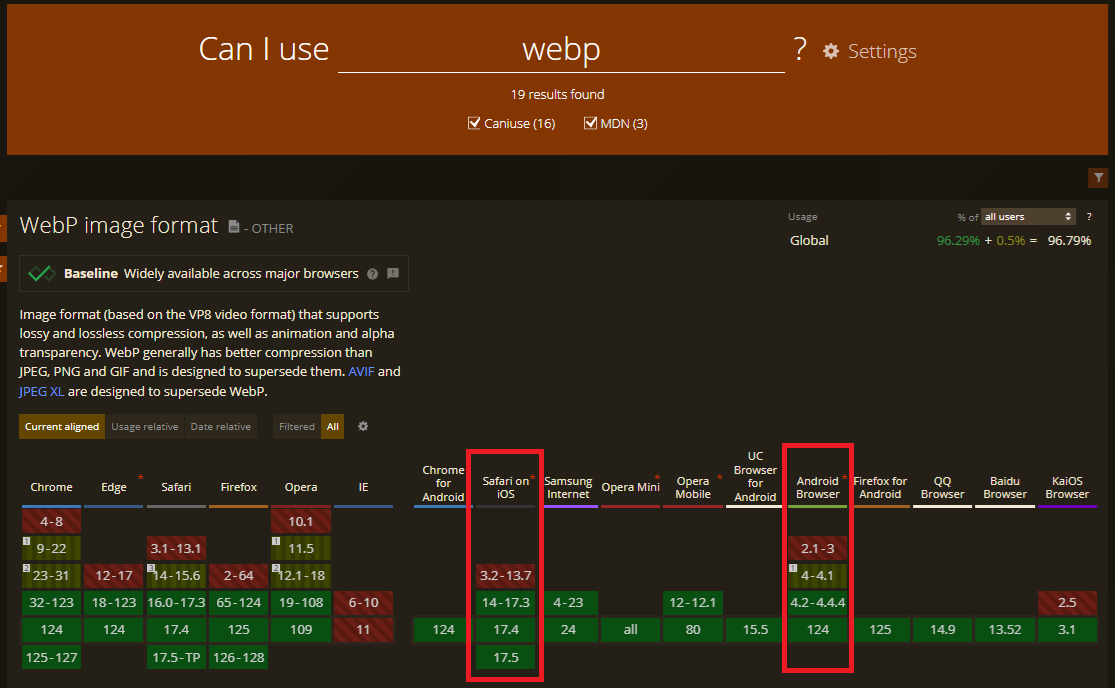The height and width of the screenshot is (688, 1115).
Task: Select Firefox 2-64 version cell
Action: [x=238, y=576]
